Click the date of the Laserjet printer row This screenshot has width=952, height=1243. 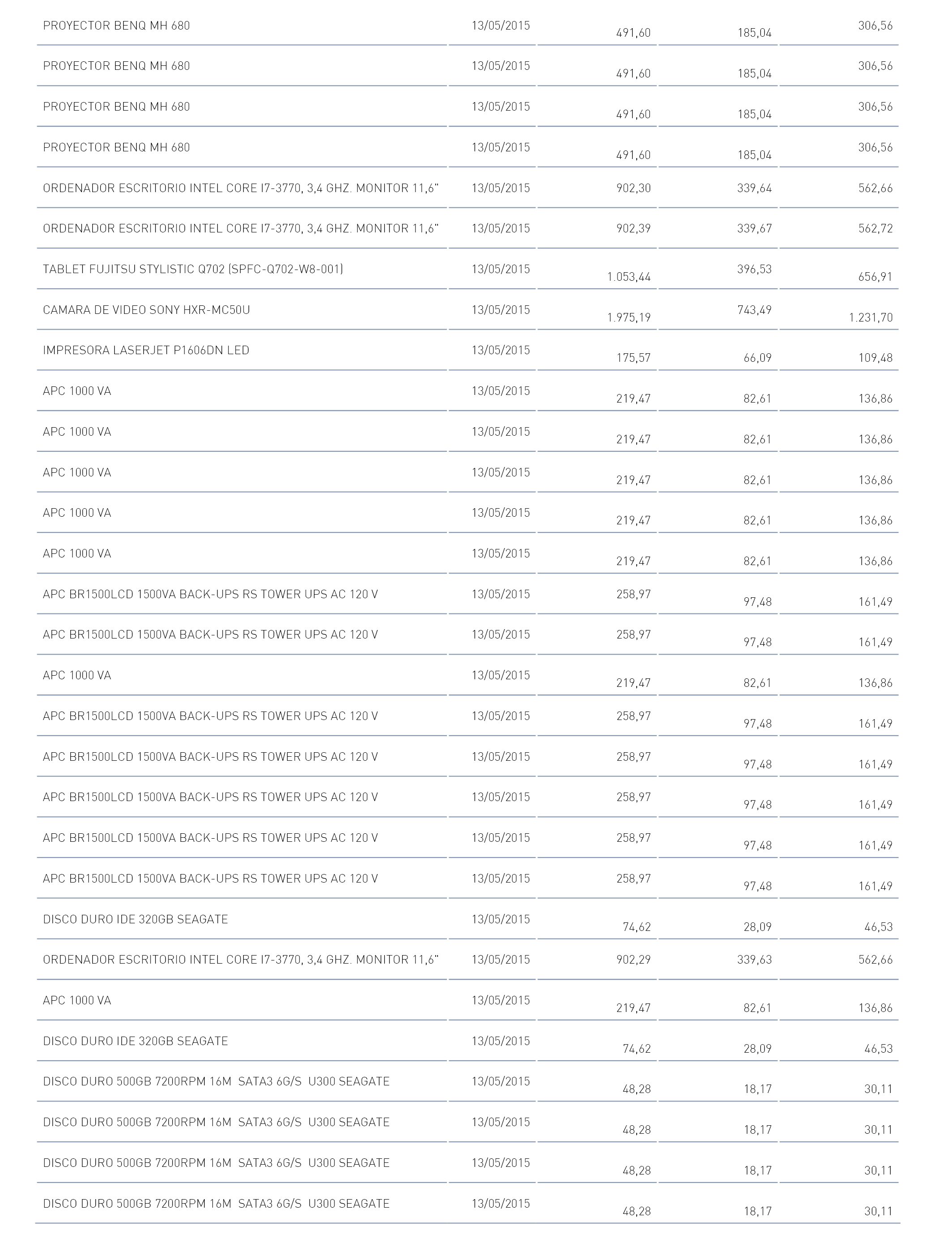pos(501,350)
